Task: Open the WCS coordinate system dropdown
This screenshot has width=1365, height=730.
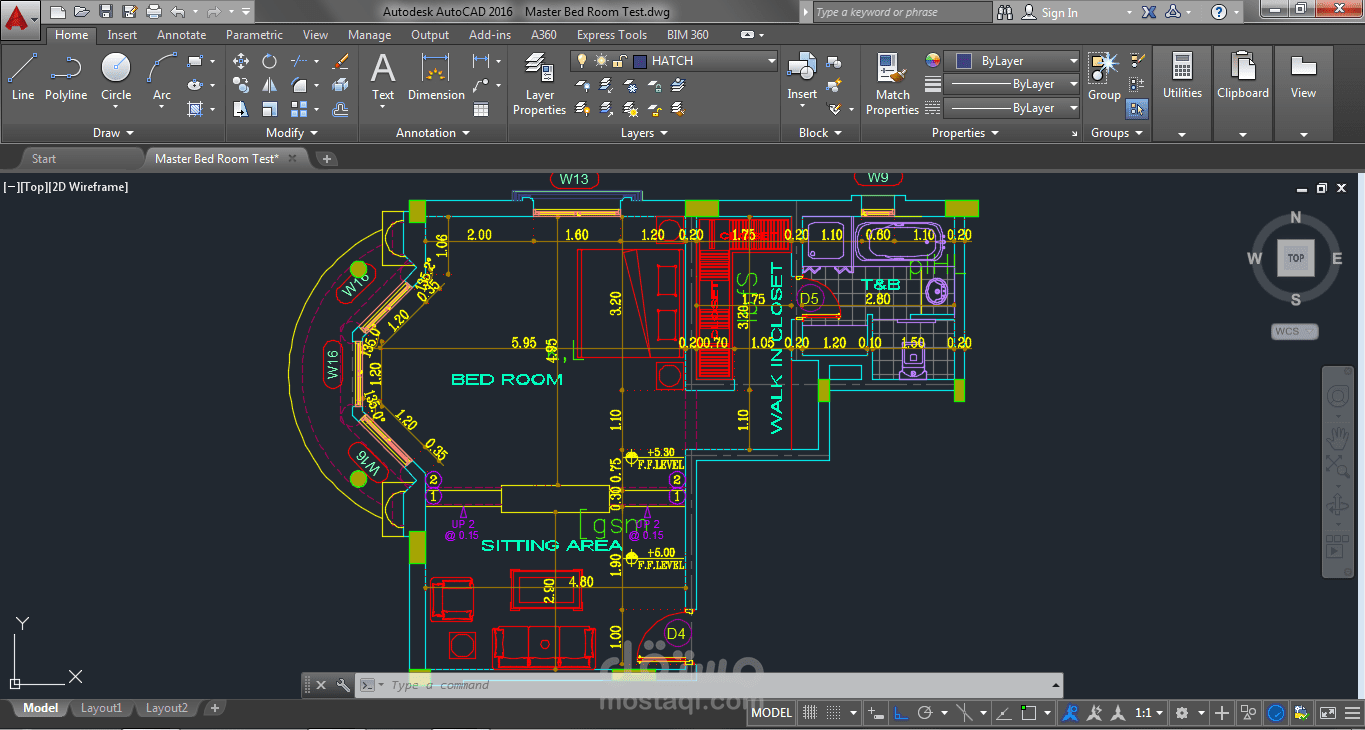Action: coord(1295,331)
